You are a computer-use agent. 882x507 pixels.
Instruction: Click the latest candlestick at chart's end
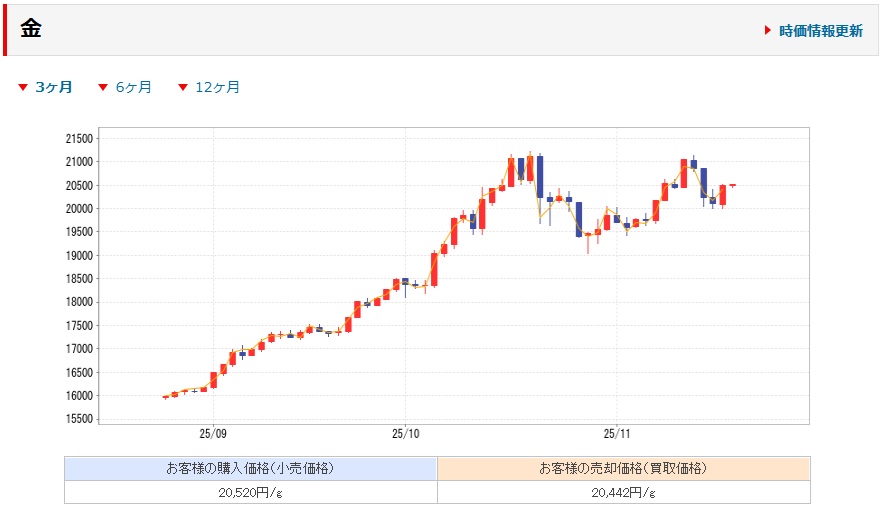click(x=732, y=185)
